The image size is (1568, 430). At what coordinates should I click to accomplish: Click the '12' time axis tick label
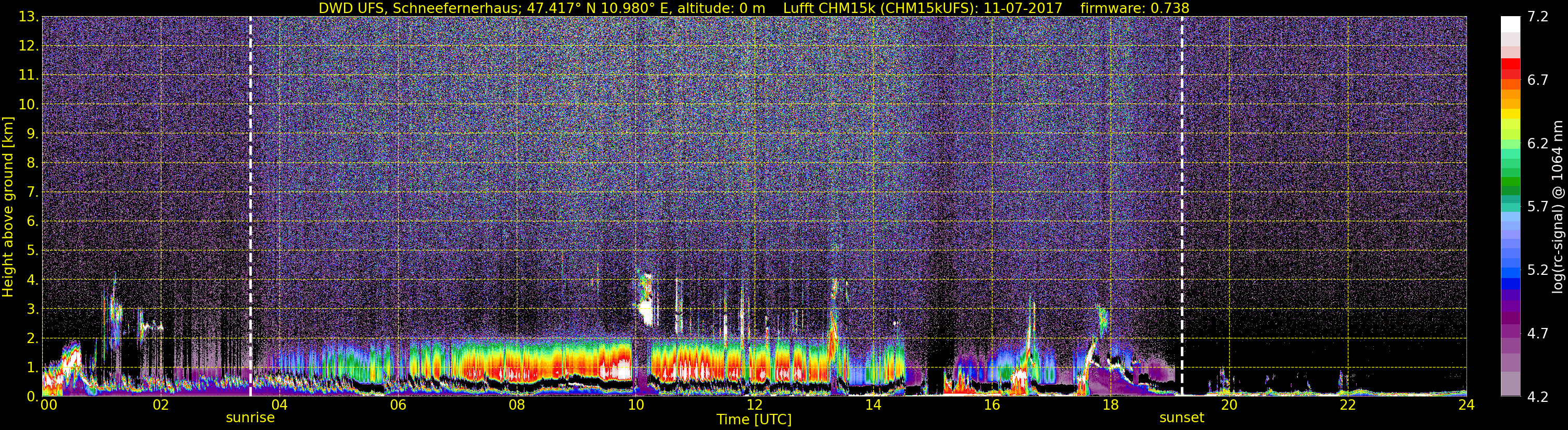[754, 406]
